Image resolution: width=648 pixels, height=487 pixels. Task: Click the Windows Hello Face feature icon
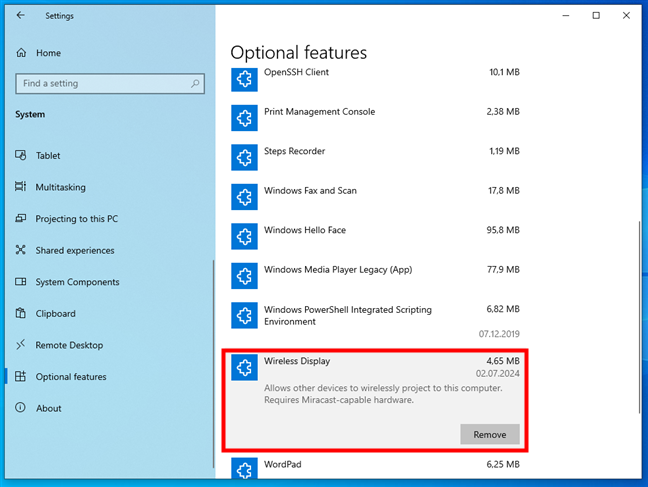click(244, 236)
